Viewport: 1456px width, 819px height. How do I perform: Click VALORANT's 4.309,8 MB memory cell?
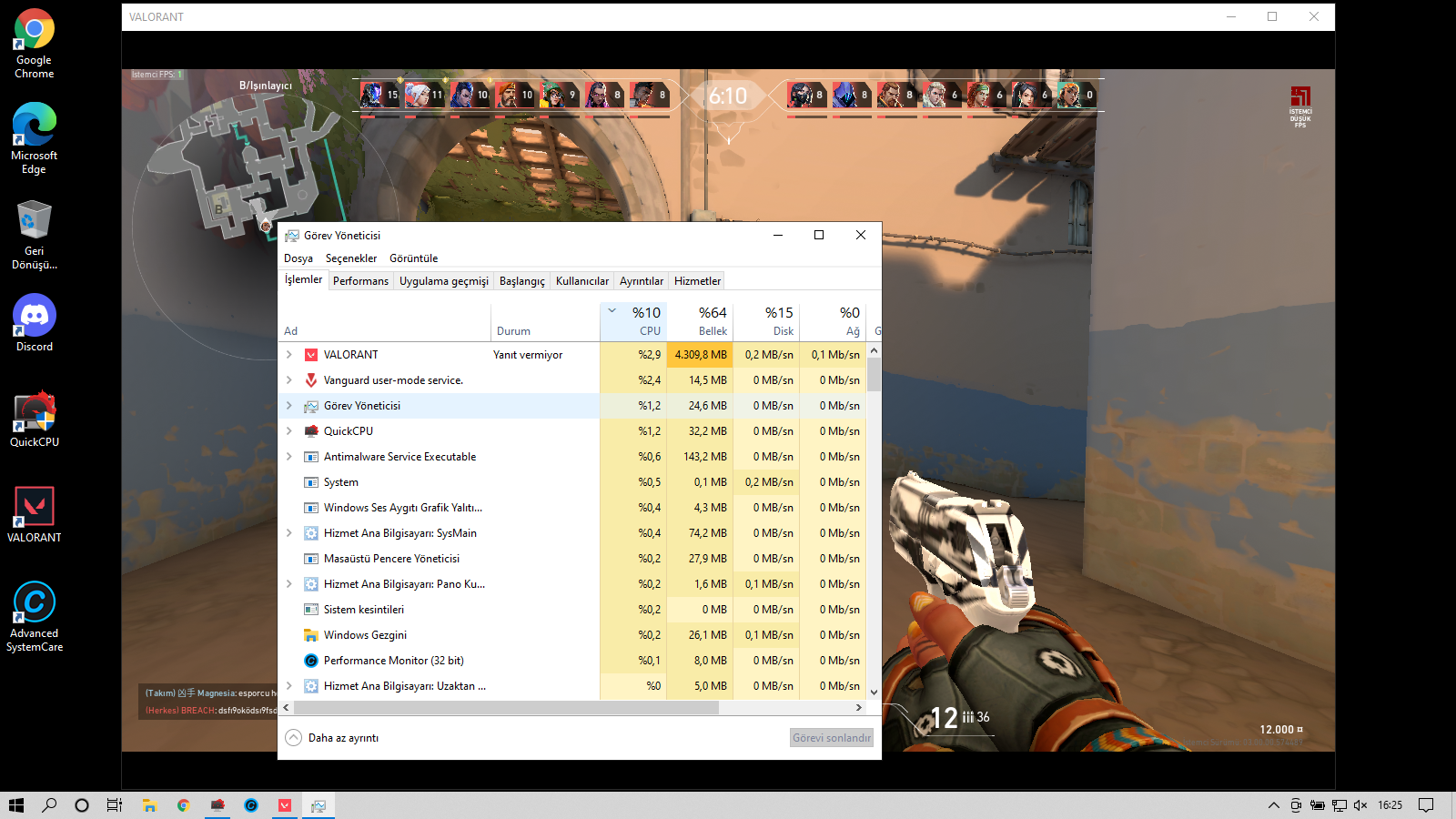pyautogui.click(x=700, y=355)
